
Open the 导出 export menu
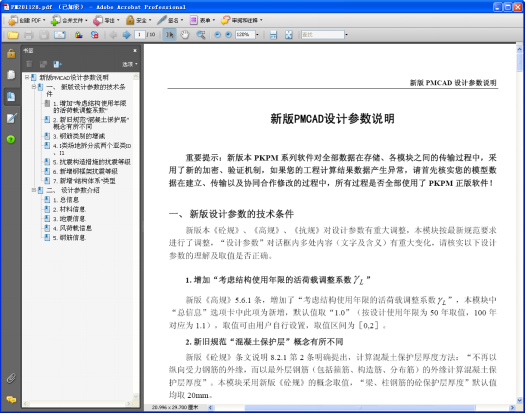click(106, 20)
